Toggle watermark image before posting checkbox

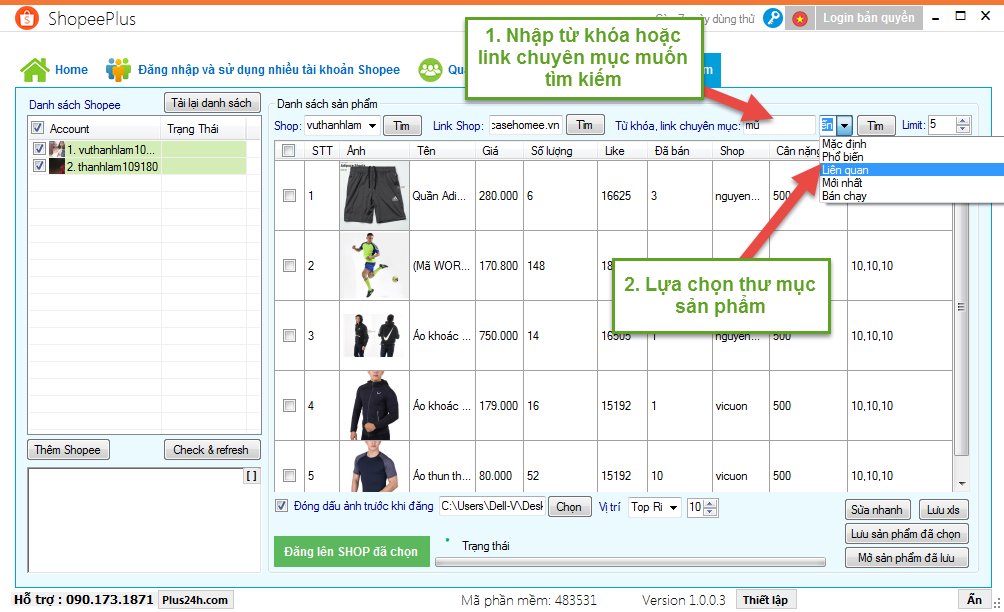pyautogui.click(x=281, y=506)
